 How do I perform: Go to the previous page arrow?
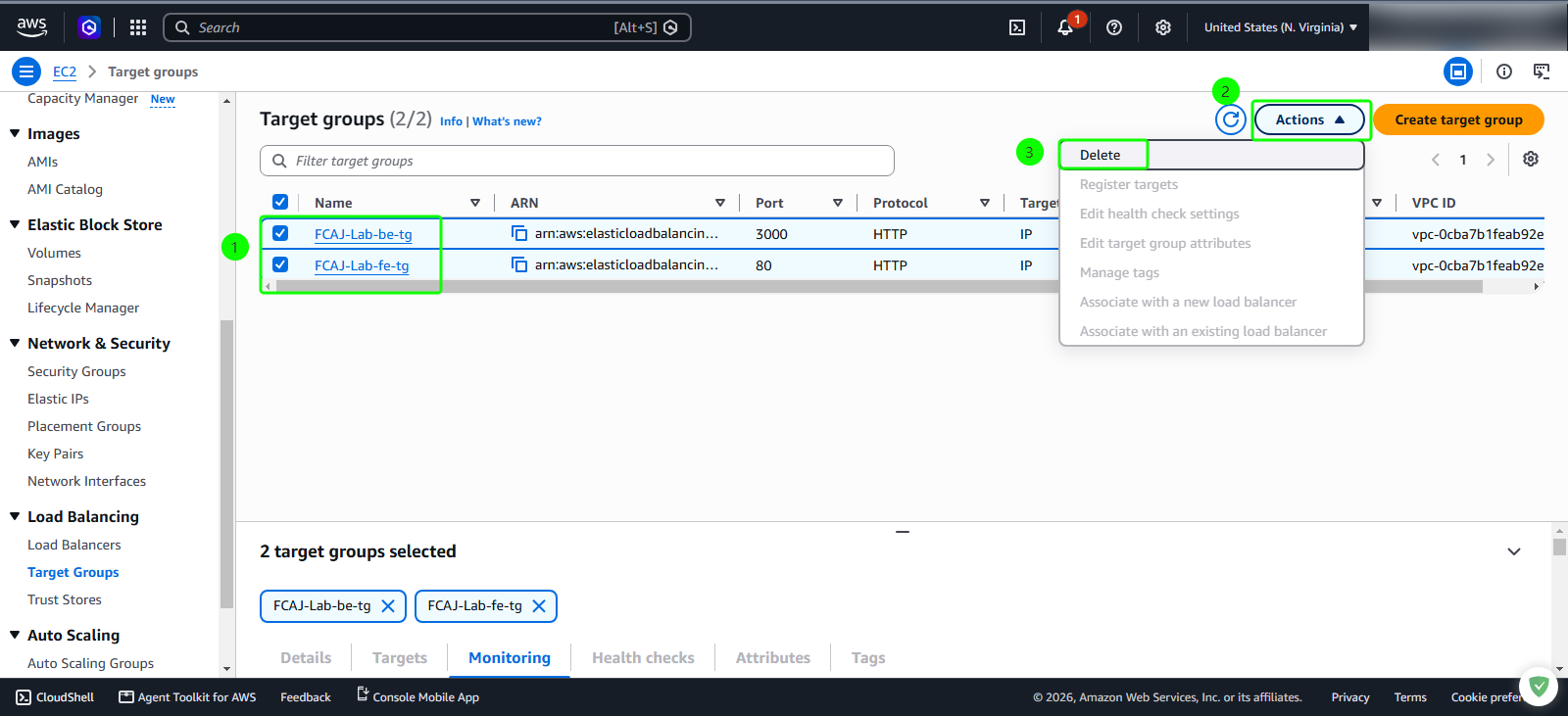pos(1436,160)
